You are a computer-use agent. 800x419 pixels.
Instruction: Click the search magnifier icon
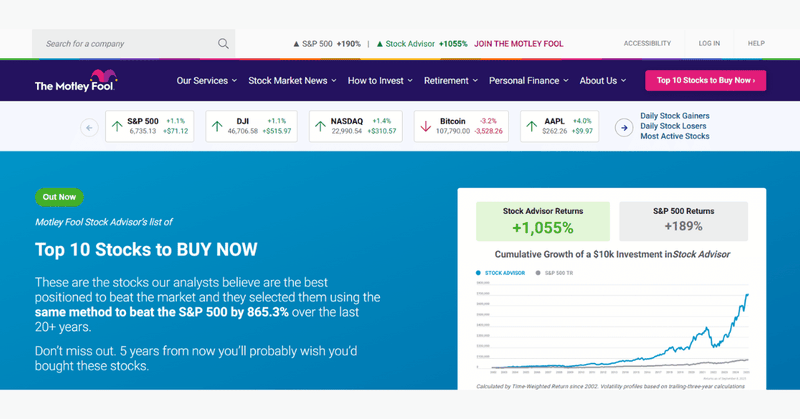tap(223, 43)
